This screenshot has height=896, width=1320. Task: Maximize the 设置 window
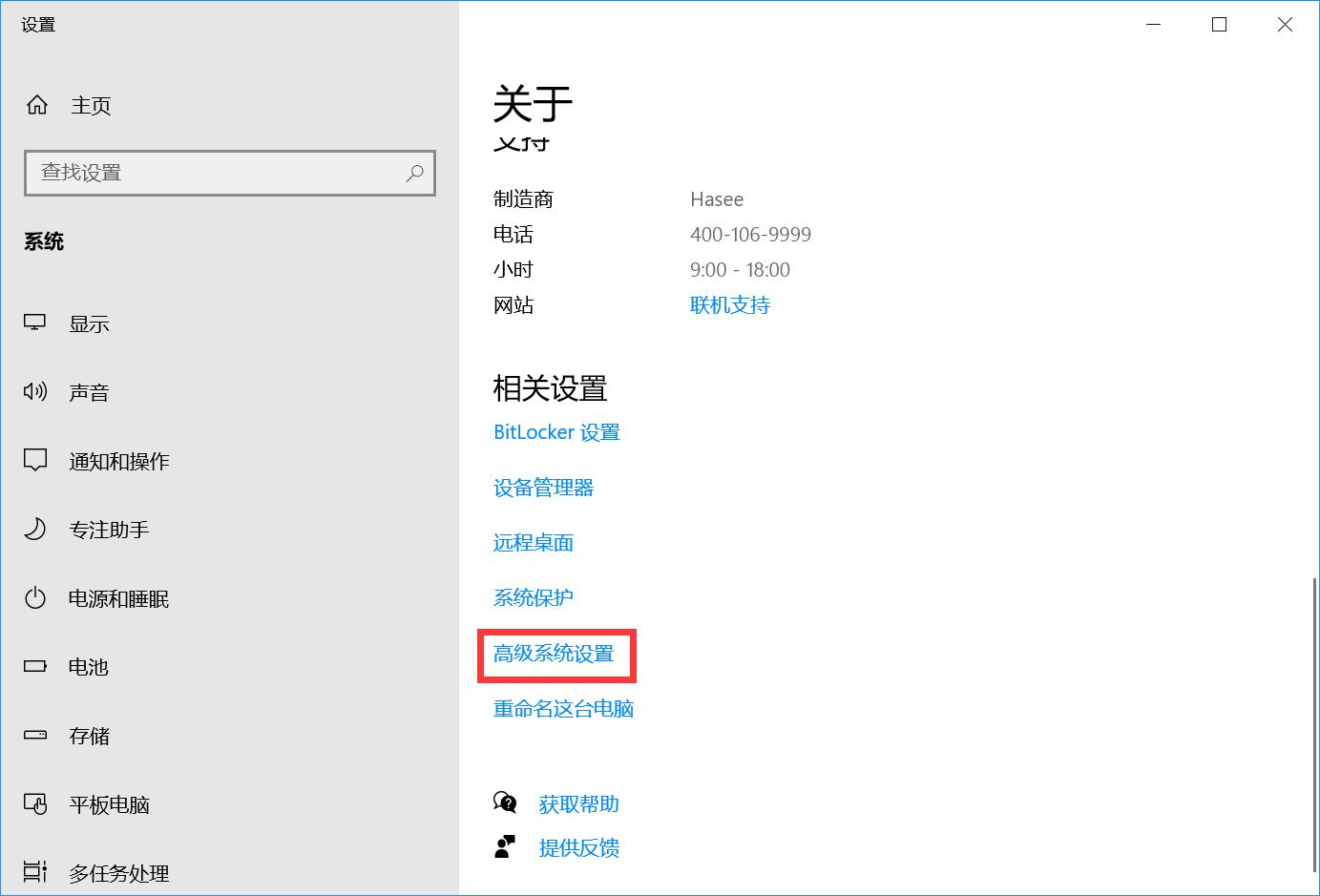(1219, 25)
